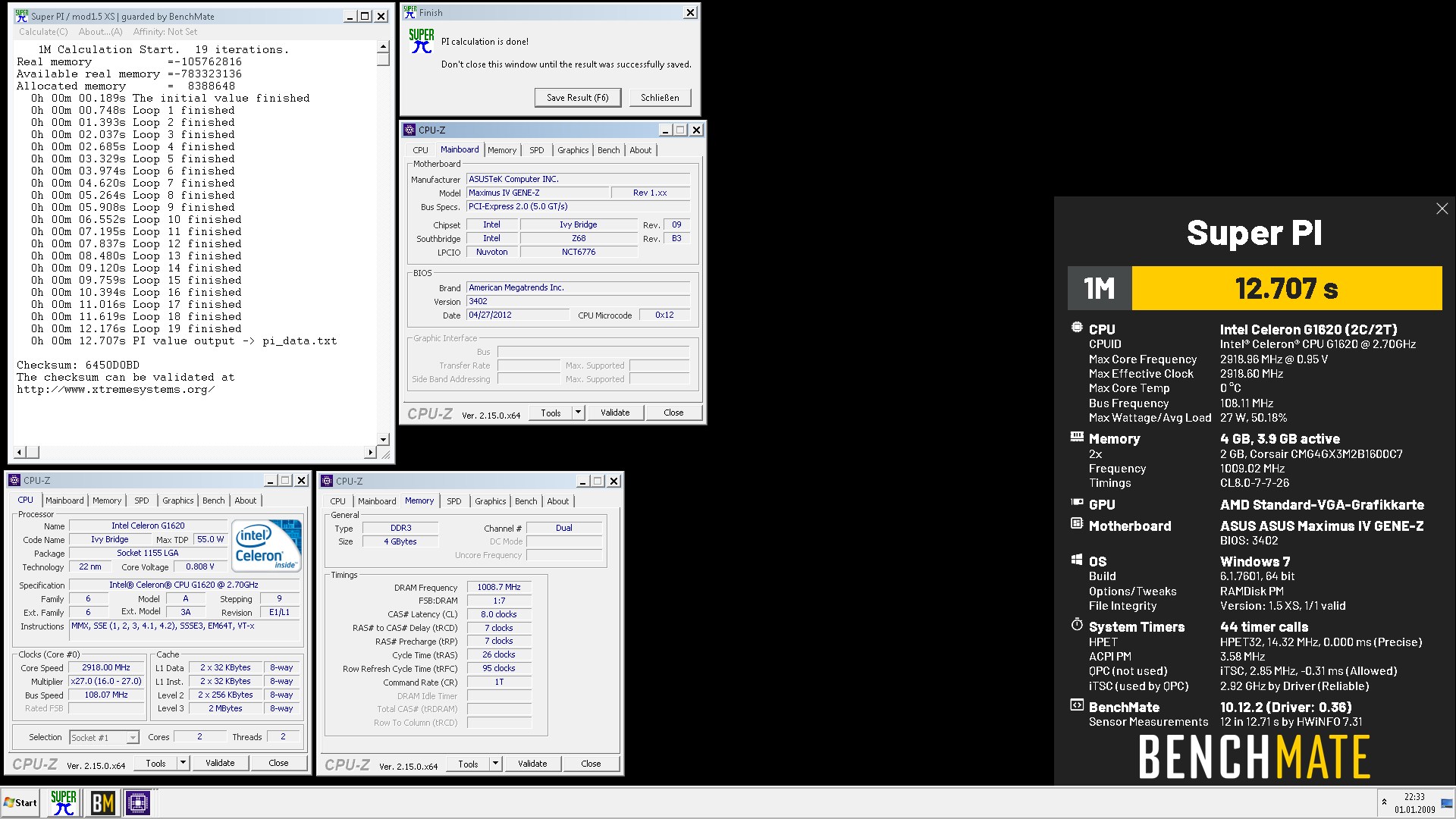
Task: Click the Maximus IV GENE-Z model field
Action: tap(537, 193)
